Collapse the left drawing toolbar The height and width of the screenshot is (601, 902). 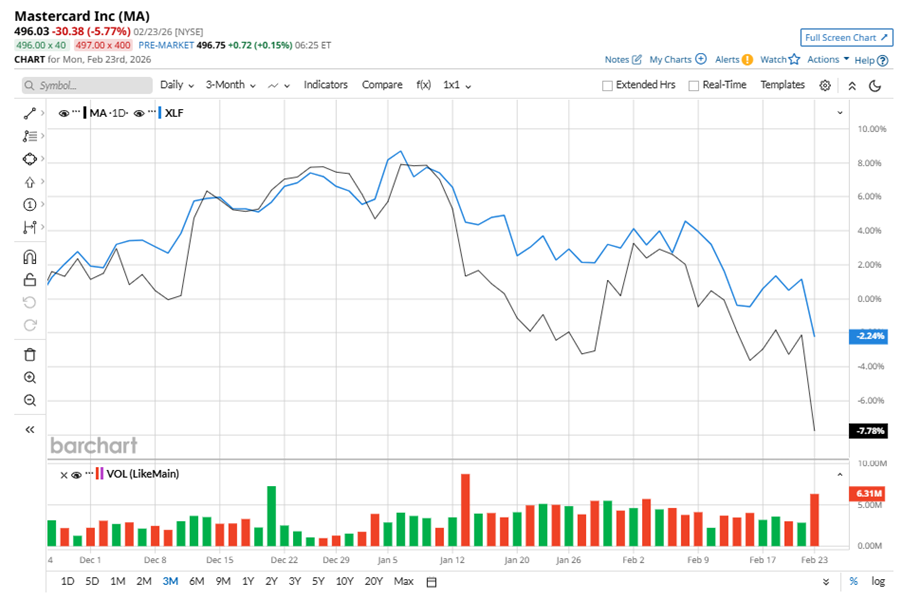tap(29, 430)
